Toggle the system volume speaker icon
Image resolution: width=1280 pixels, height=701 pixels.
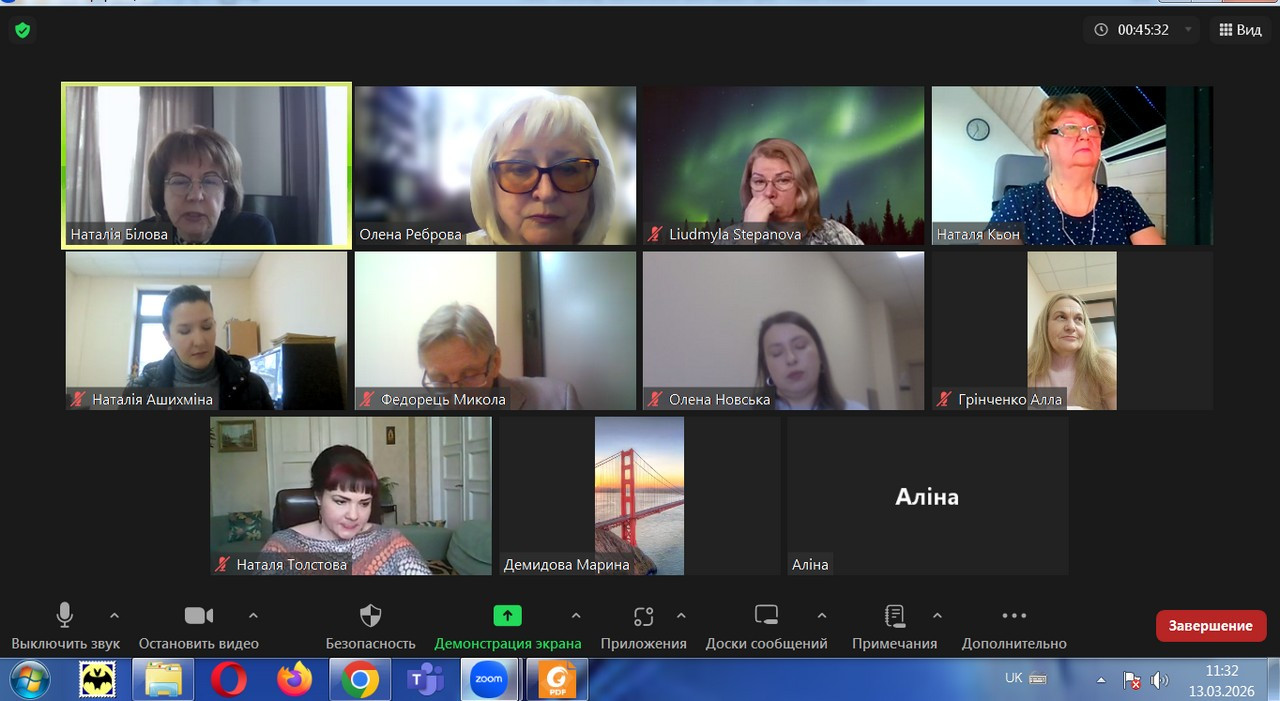[1160, 681]
